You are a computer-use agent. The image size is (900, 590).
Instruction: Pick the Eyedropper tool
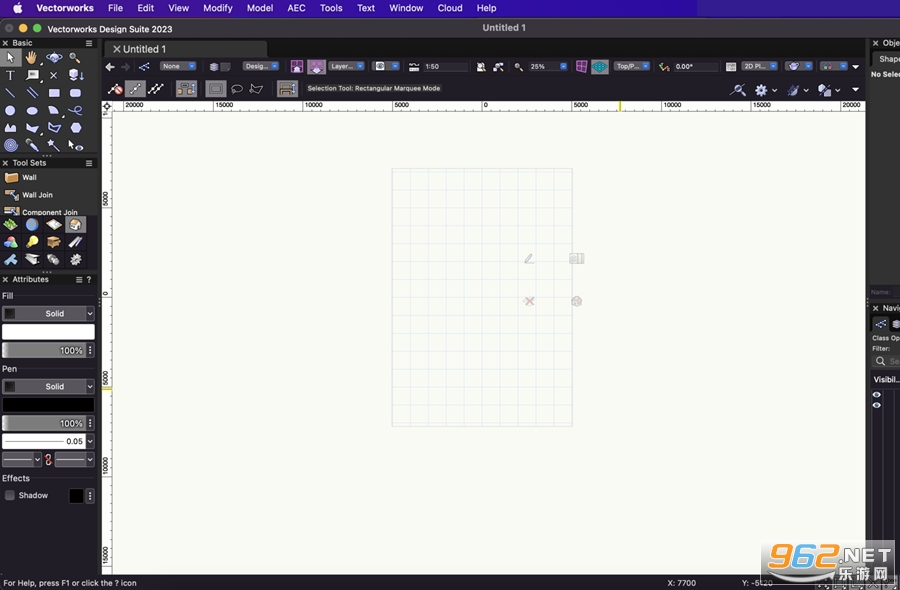pyautogui.click(x=32, y=145)
